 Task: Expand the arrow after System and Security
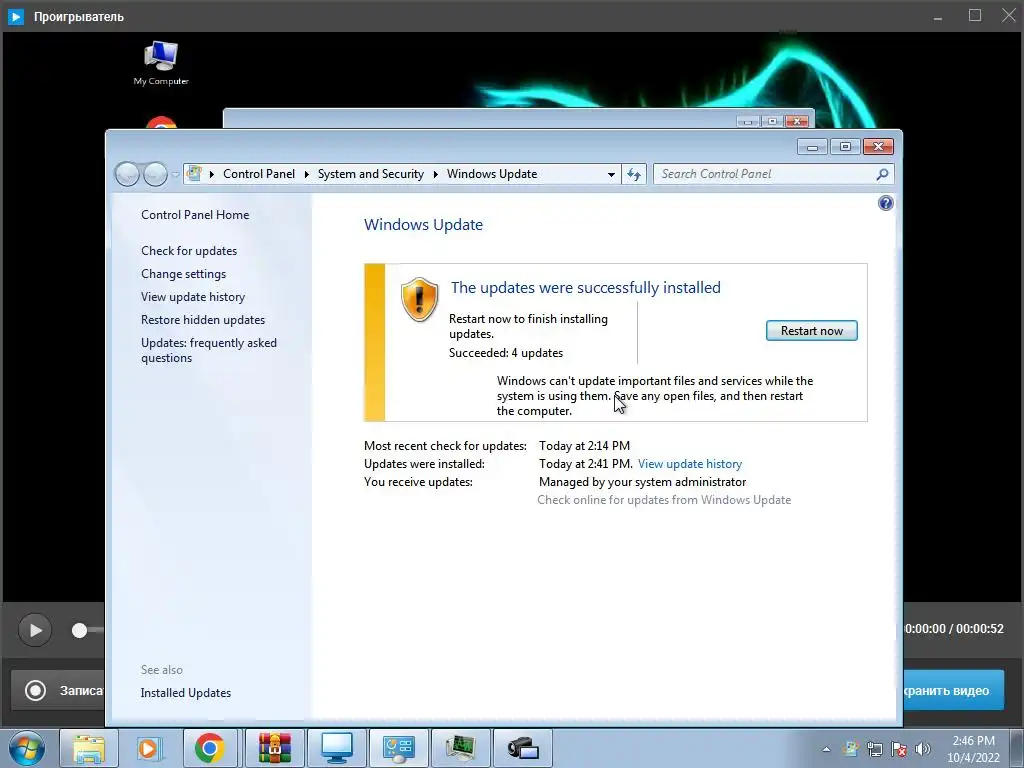(x=436, y=174)
